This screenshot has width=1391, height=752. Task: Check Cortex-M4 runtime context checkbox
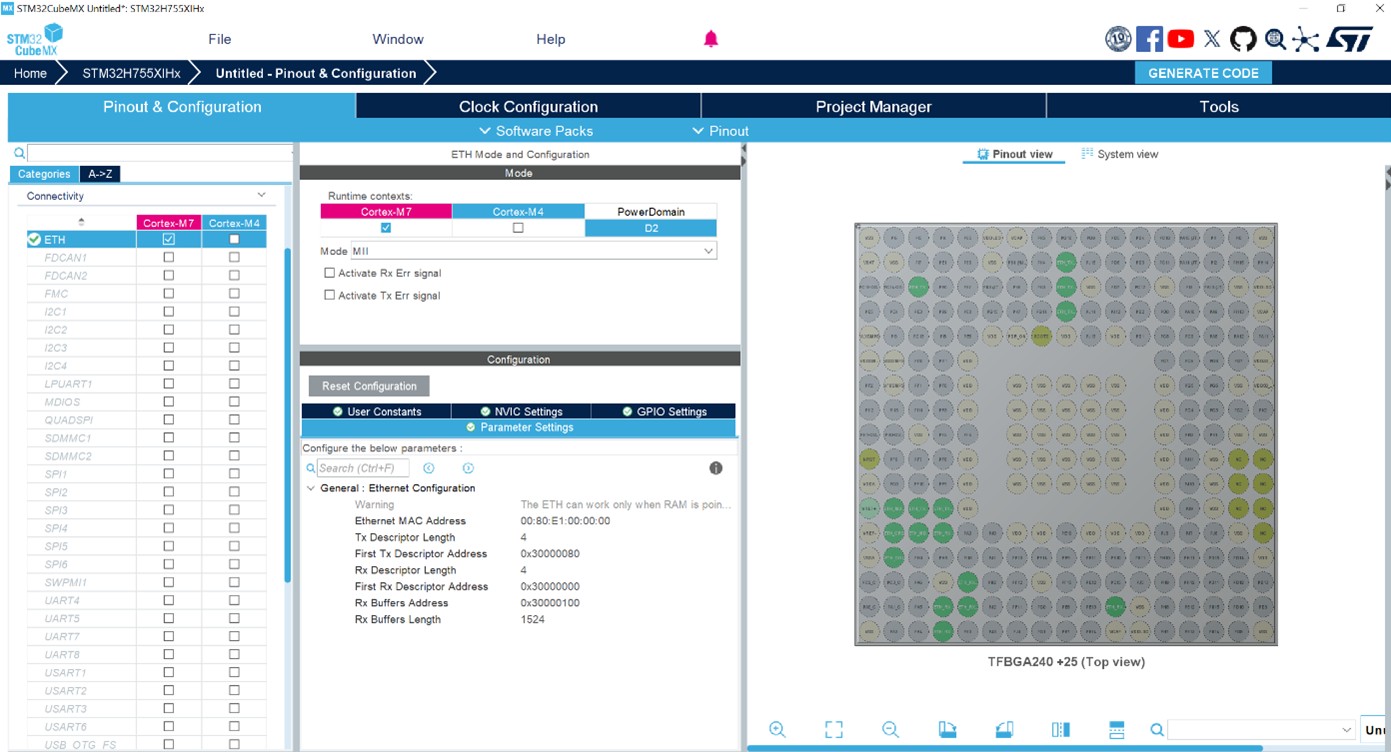(518, 228)
